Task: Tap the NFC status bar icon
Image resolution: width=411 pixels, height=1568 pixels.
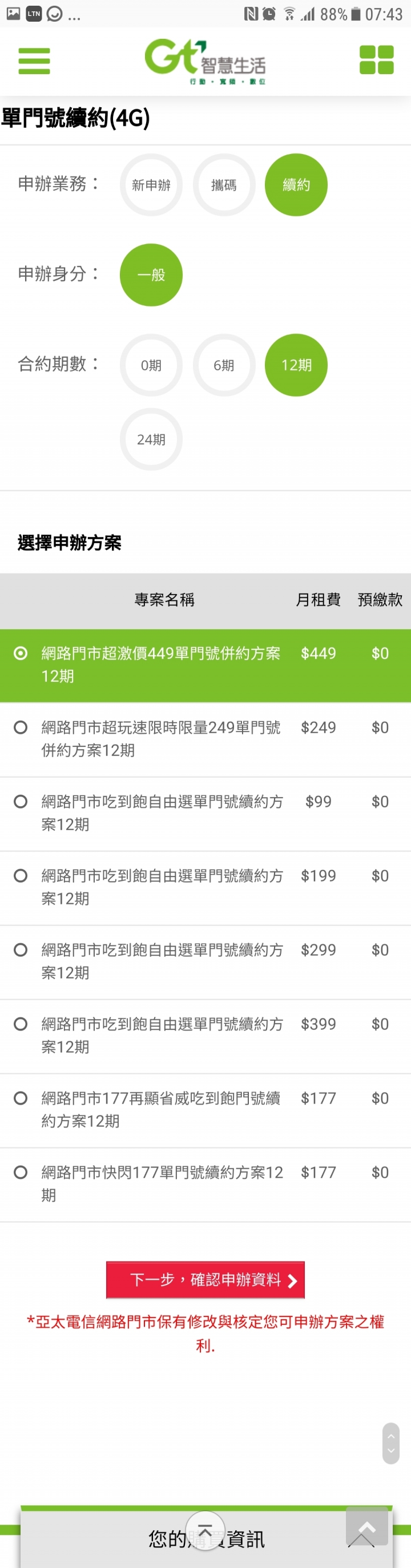Action: click(x=250, y=14)
